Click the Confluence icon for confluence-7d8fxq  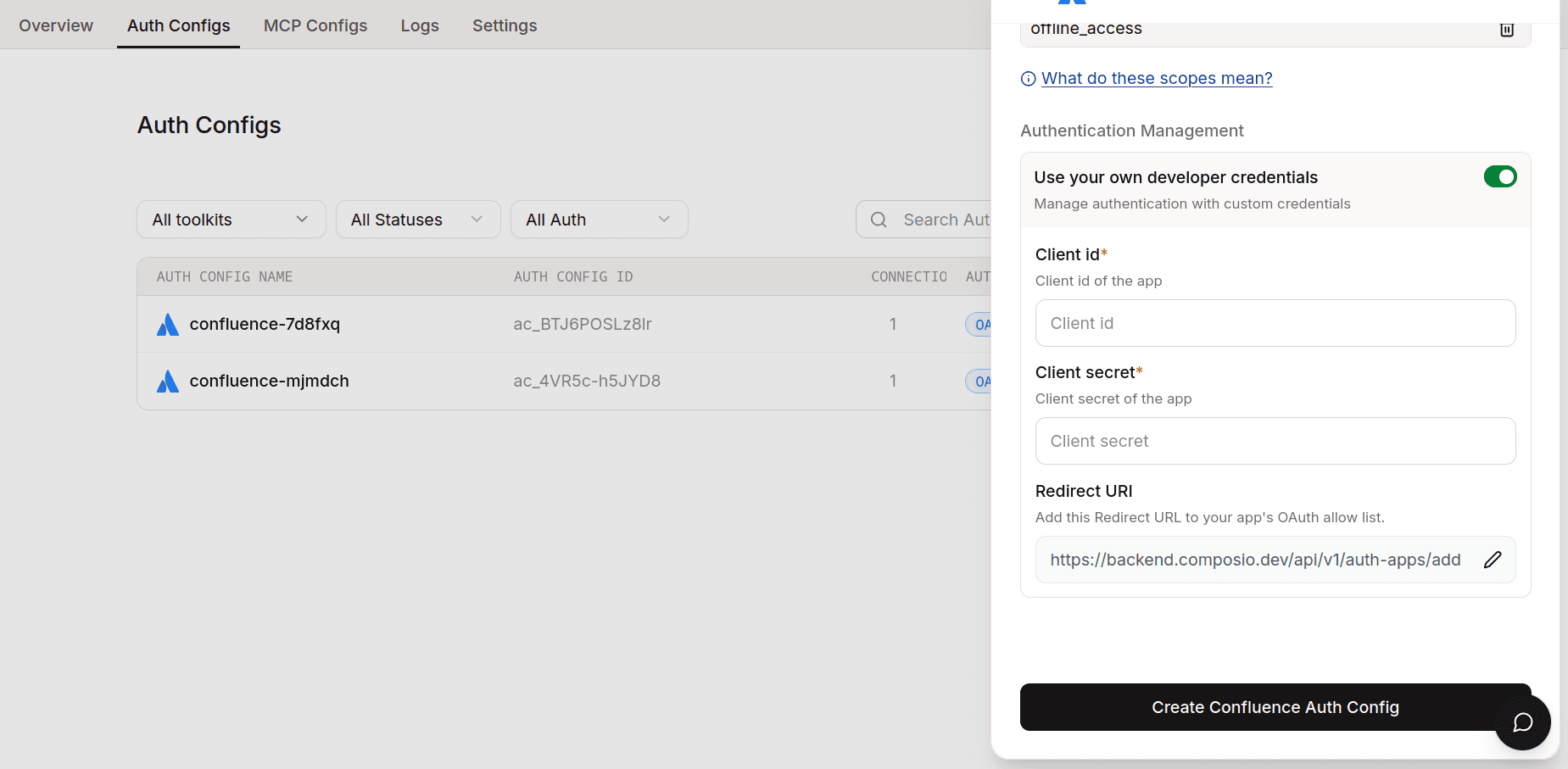pos(168,325)
